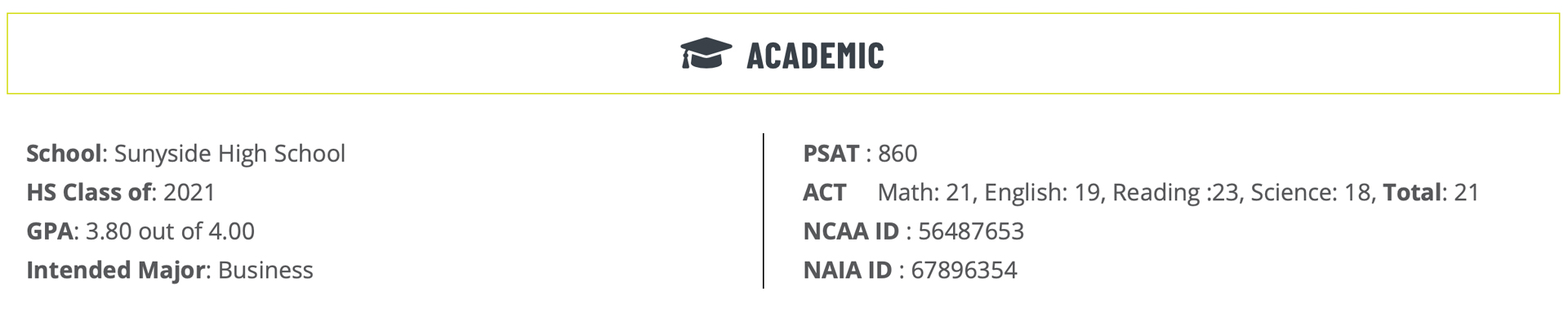Click the NCAA ID number 56487653
The height and width of the screenshot is (327, 1568).
(x=971, y=231)
